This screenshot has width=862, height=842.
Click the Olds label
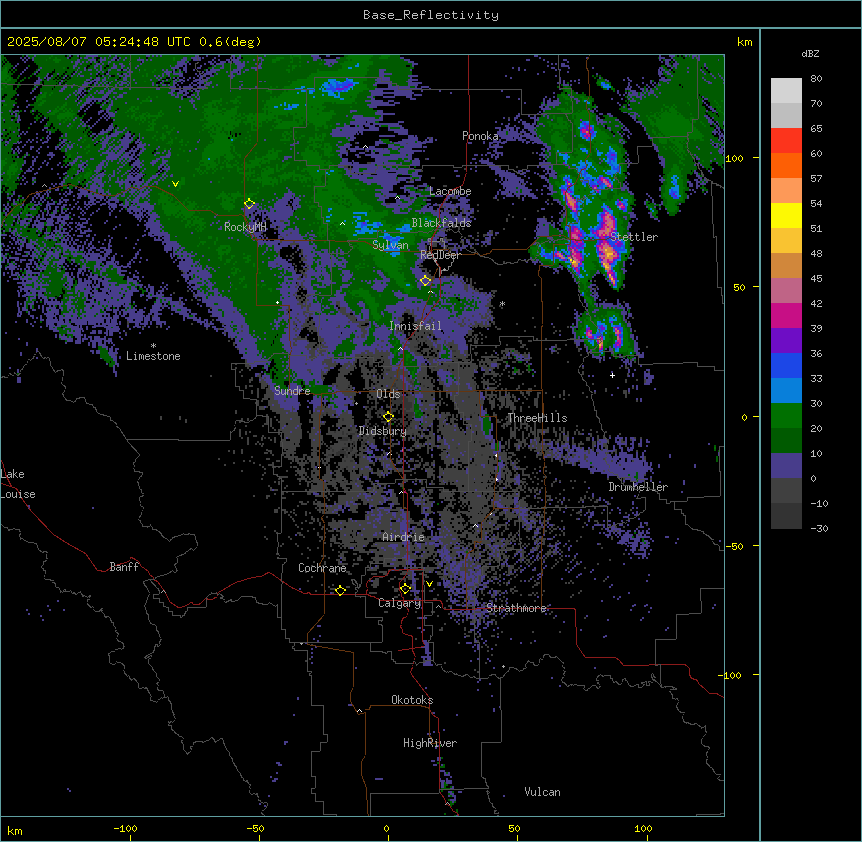(x=388, y=394)
